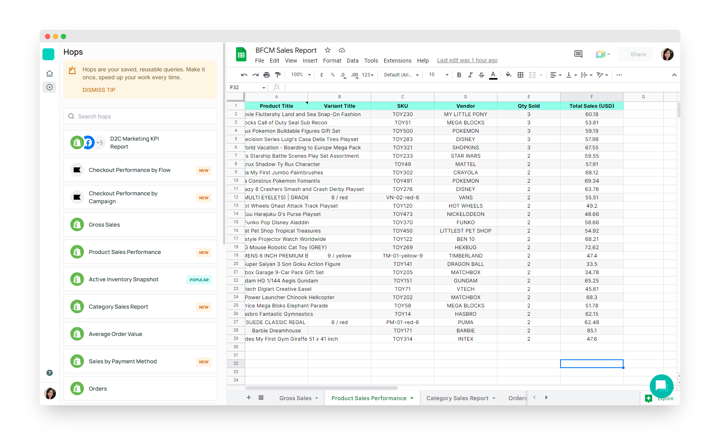Decrease decimal places
This screenshot has height=435, width=720.
tap(343, 75)
